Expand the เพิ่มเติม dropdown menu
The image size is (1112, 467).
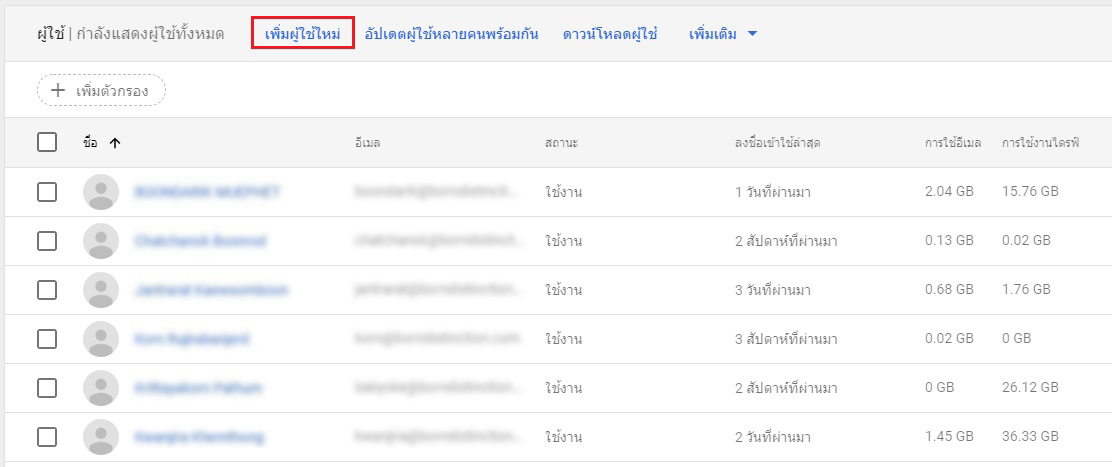pos(723,34)
